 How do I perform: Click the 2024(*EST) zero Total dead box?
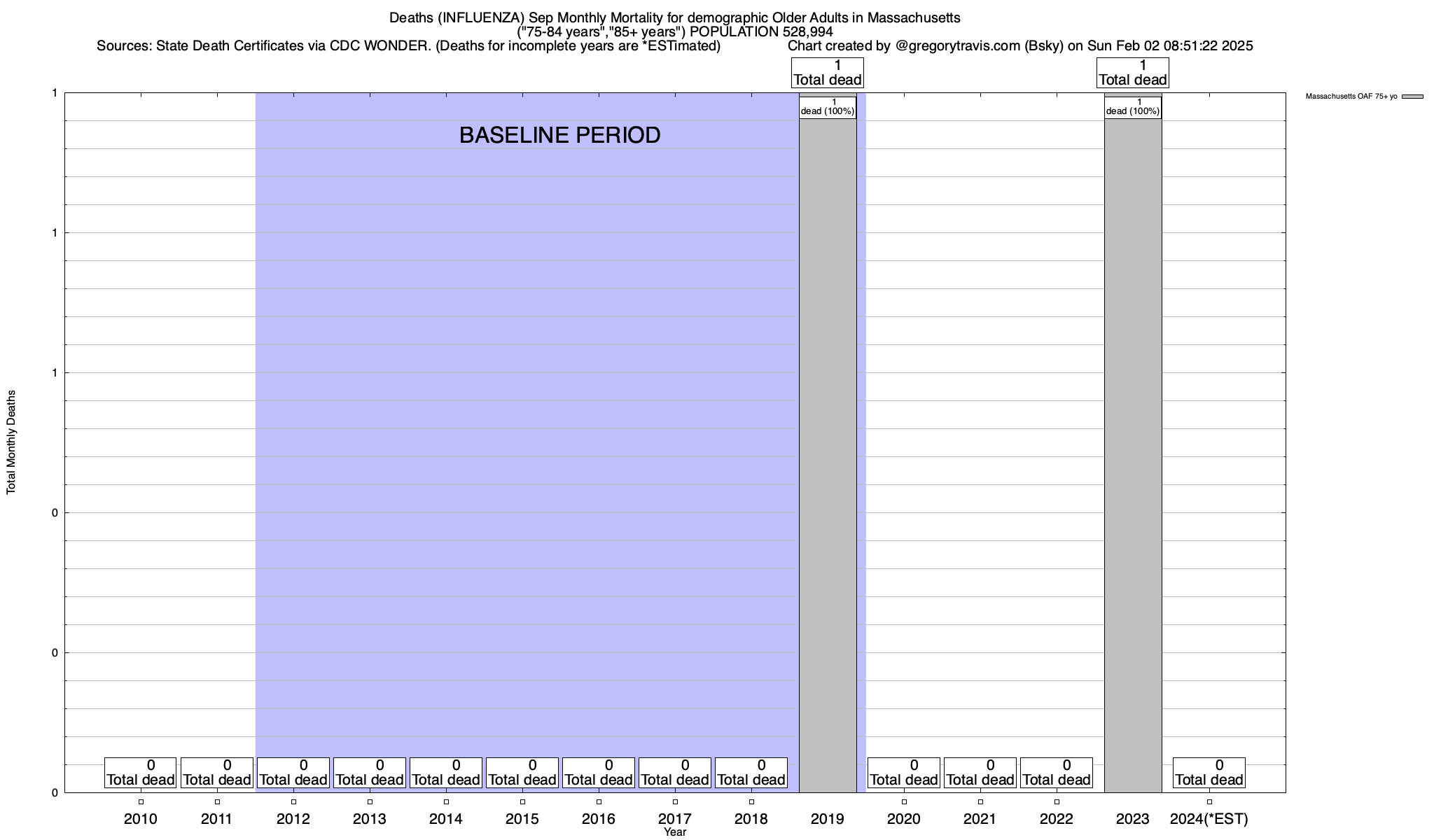[1209, 773]
